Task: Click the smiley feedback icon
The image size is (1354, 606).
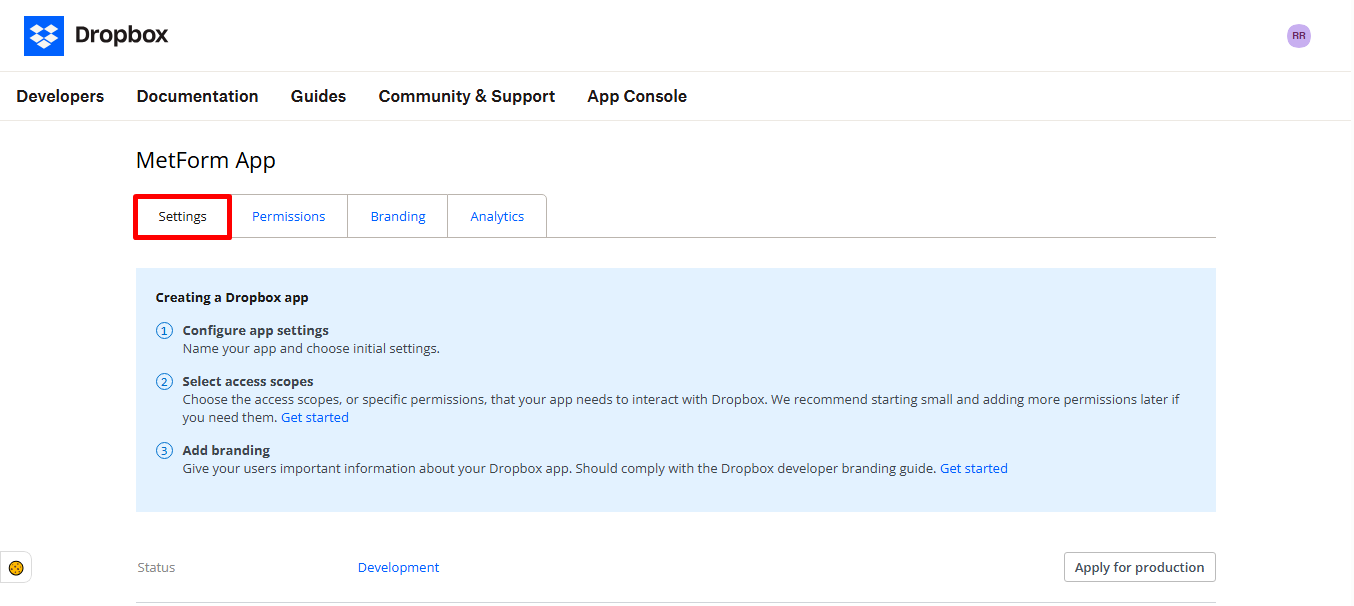Action: [x=16, y=567]
